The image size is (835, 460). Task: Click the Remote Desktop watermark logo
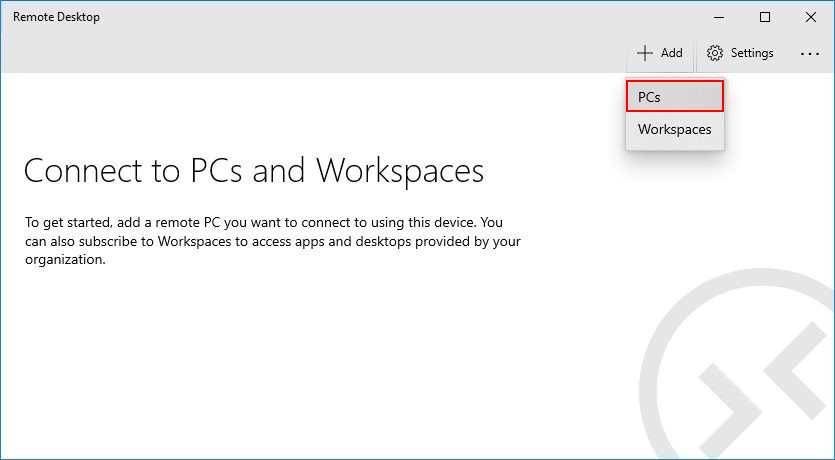click(738, 365)
